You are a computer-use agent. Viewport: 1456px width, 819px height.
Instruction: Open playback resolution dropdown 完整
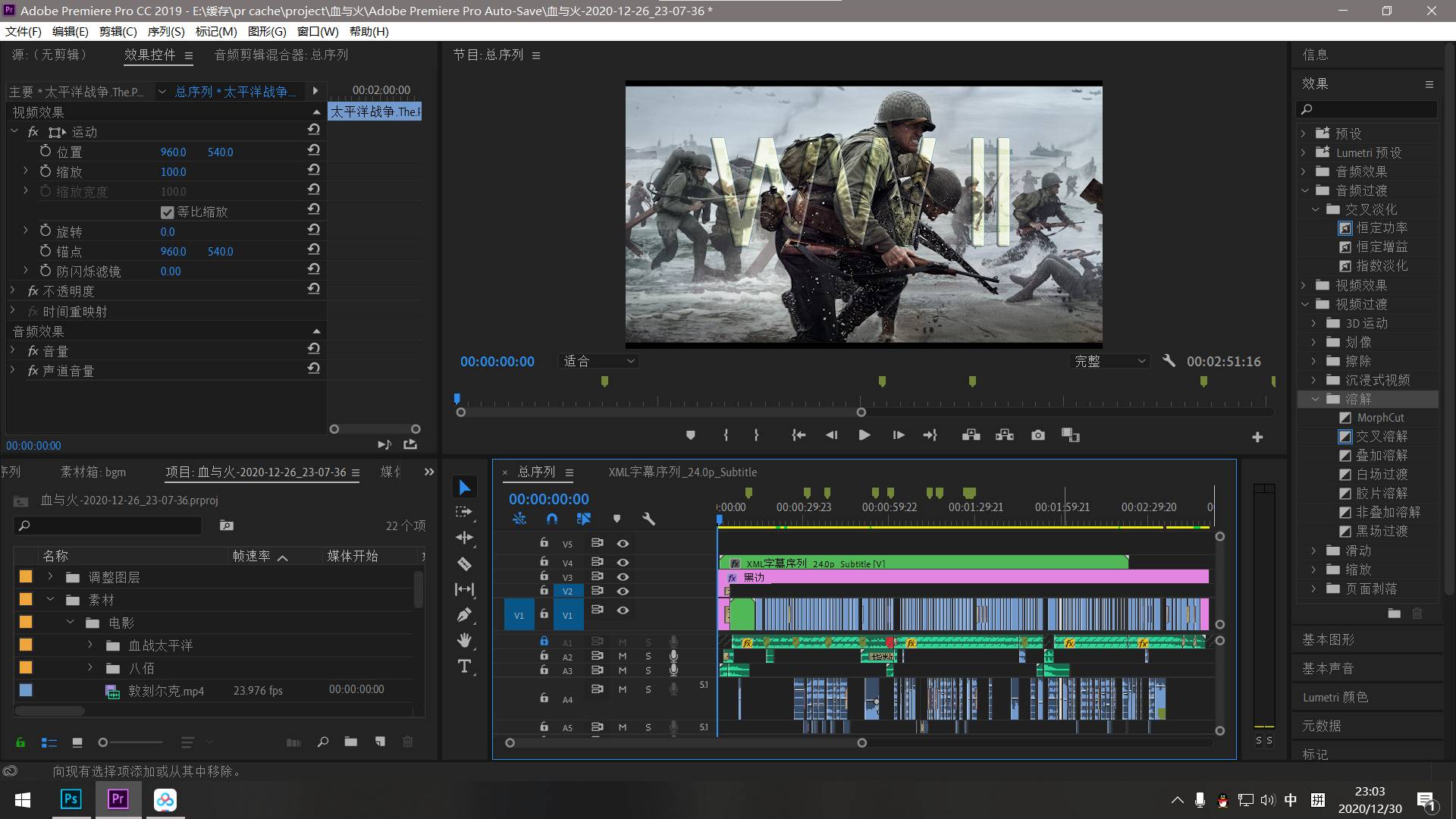tap(1109, 361)
